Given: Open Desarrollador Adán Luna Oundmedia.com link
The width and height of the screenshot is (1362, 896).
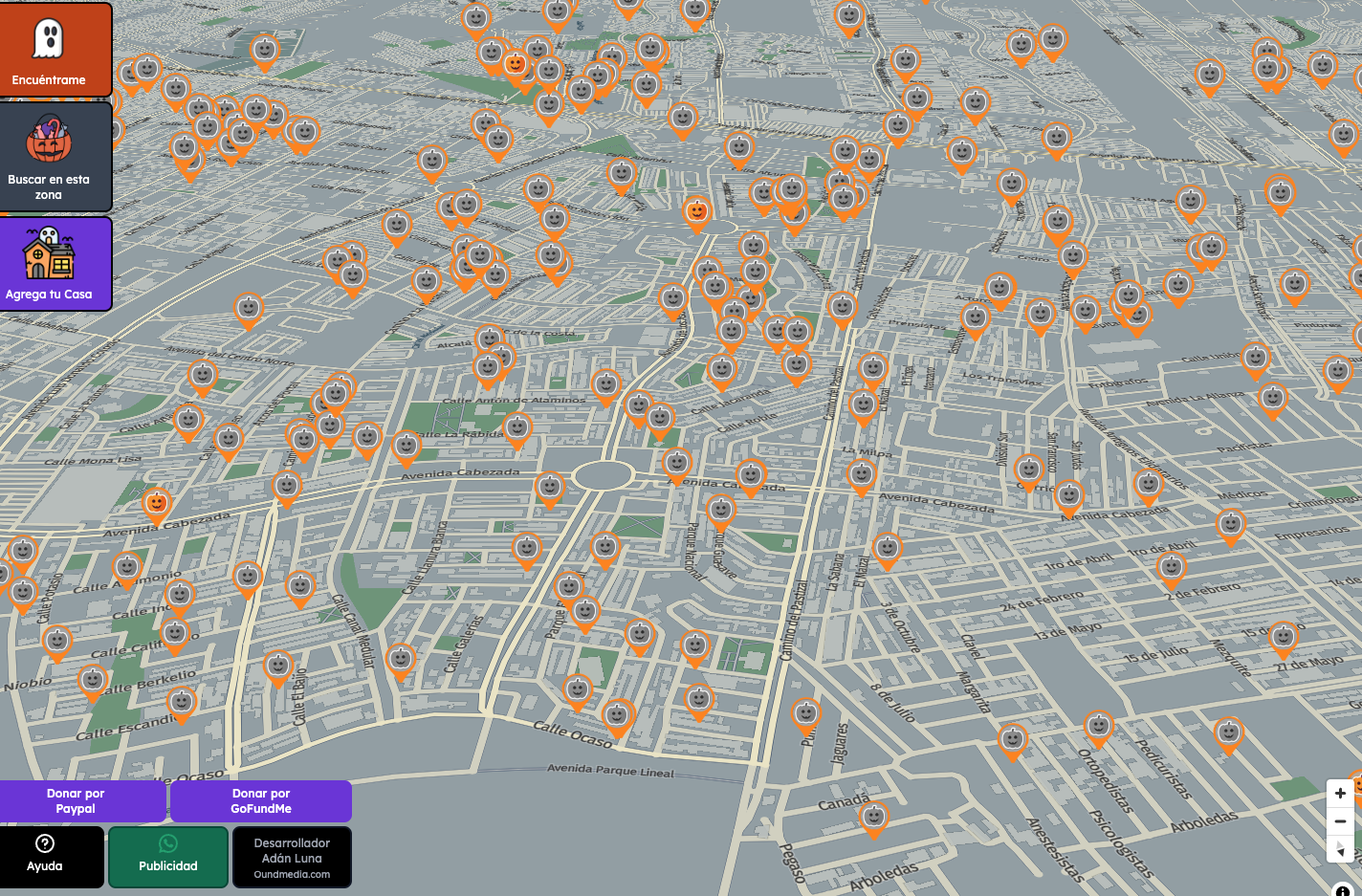Looking at the screenshot, I should (292, 857).
